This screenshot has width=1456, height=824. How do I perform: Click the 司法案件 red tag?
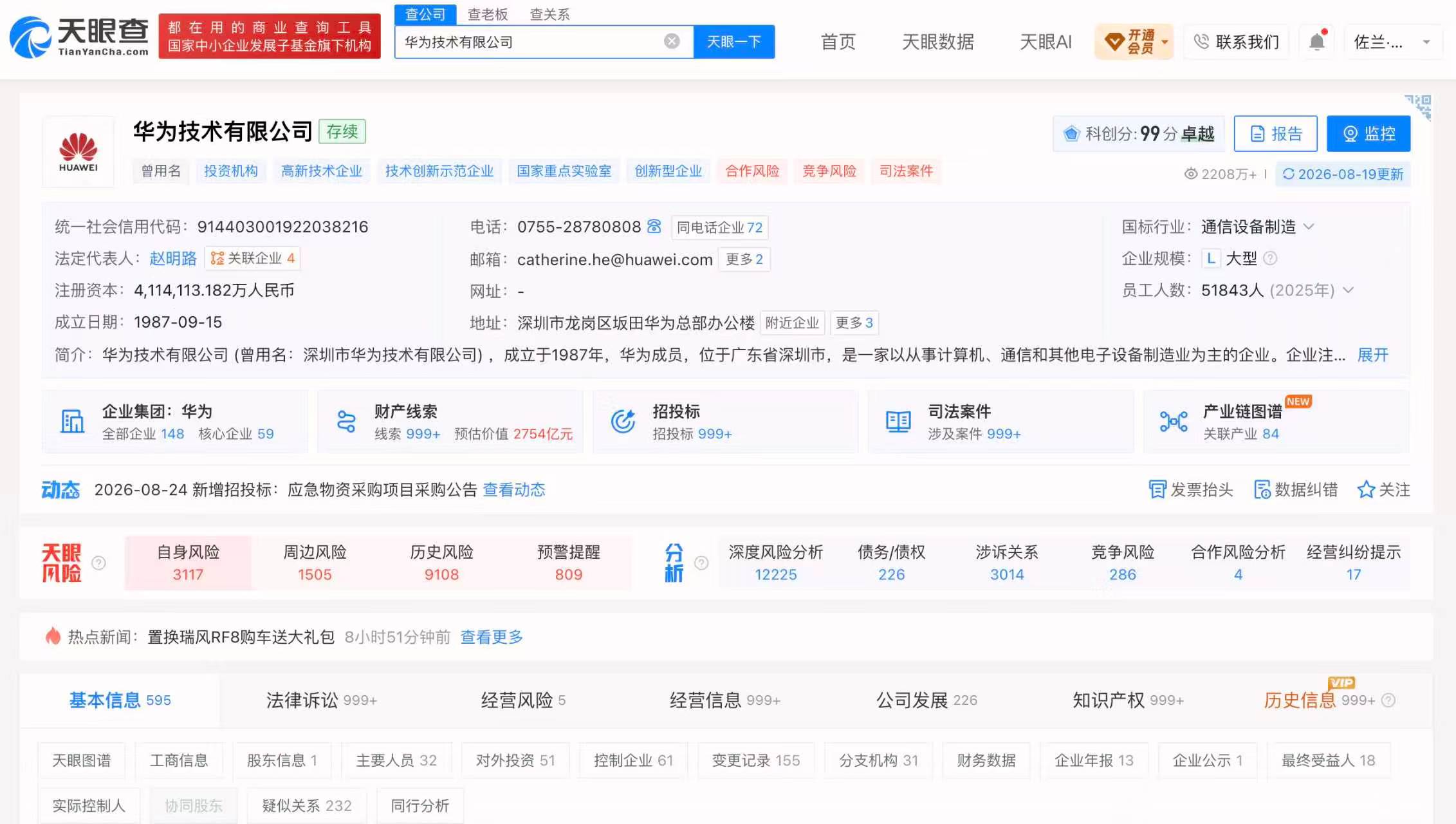906,171
